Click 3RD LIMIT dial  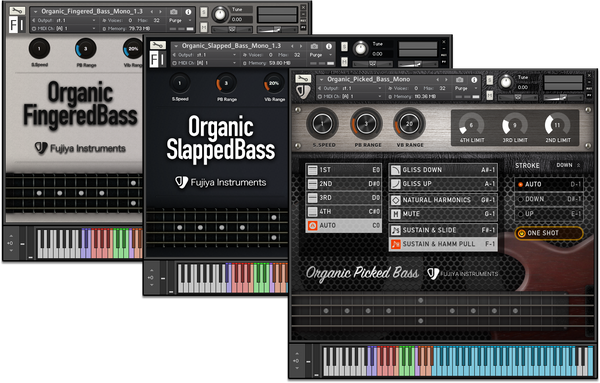pos(515,125)
